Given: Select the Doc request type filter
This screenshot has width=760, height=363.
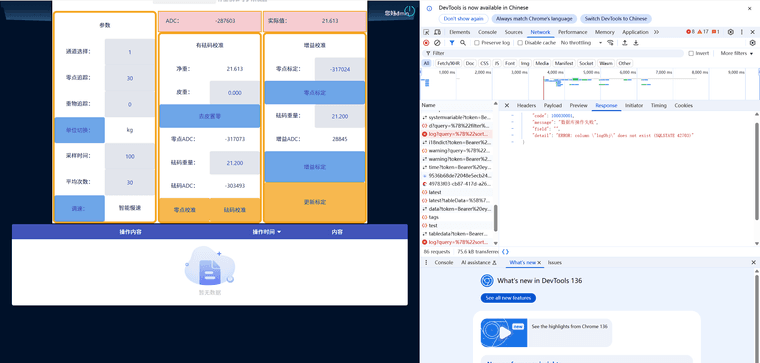Looking at the screenshot, I should 470,63.
